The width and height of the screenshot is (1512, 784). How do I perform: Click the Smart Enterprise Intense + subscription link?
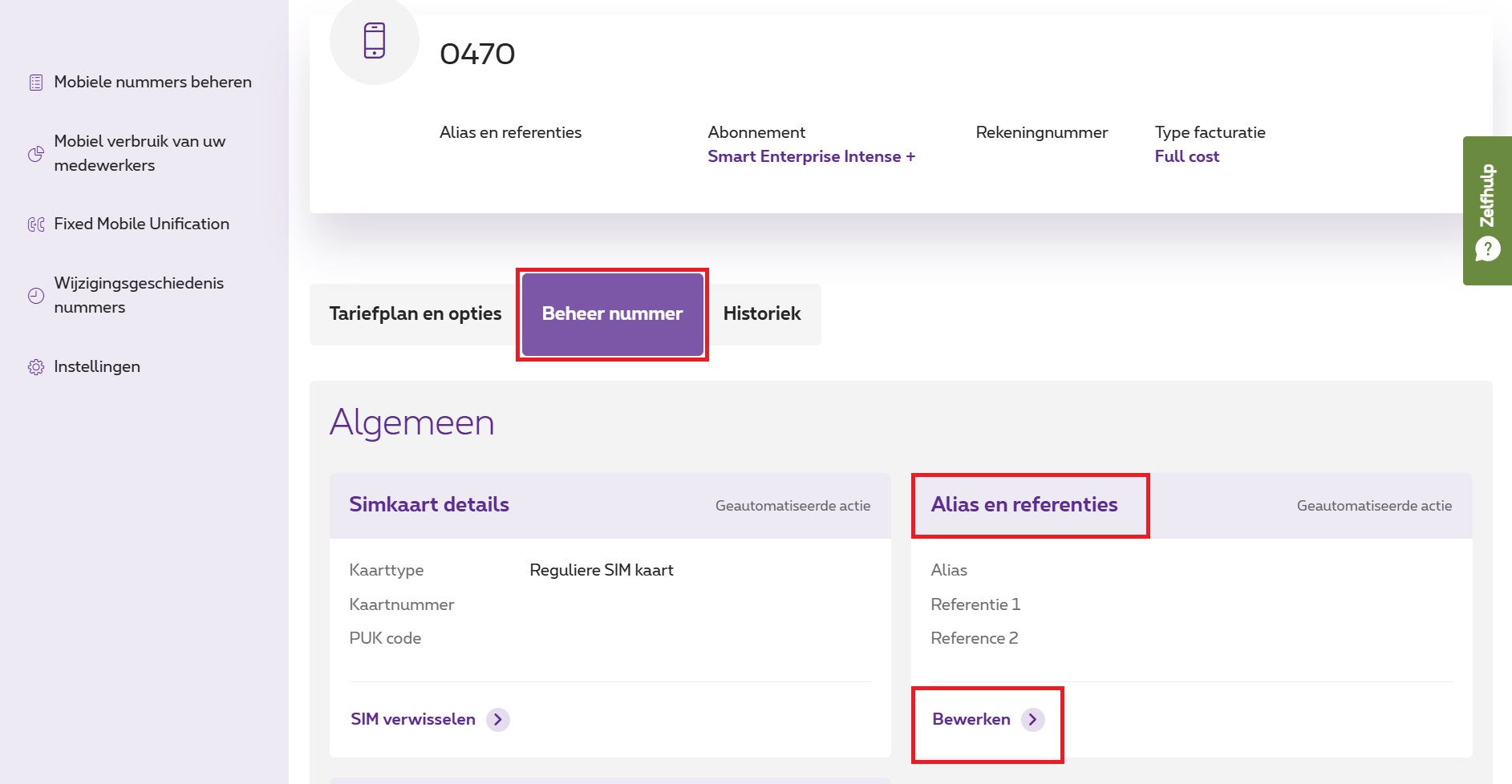(x=811, y=156)
